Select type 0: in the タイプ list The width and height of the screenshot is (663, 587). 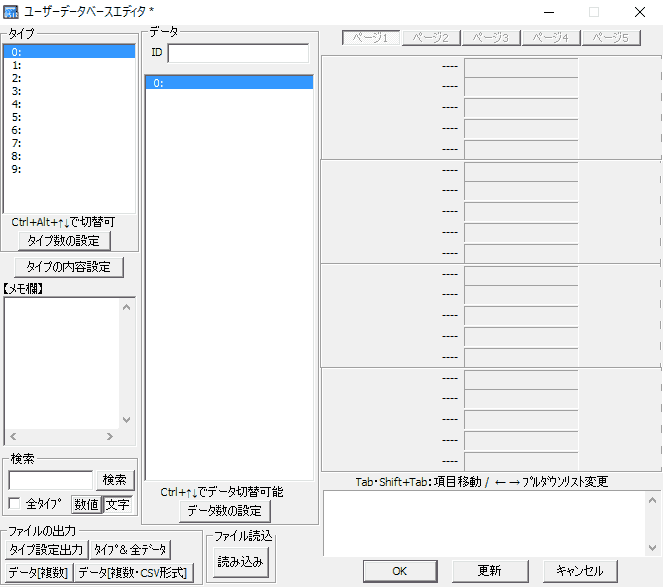[69, 52]
